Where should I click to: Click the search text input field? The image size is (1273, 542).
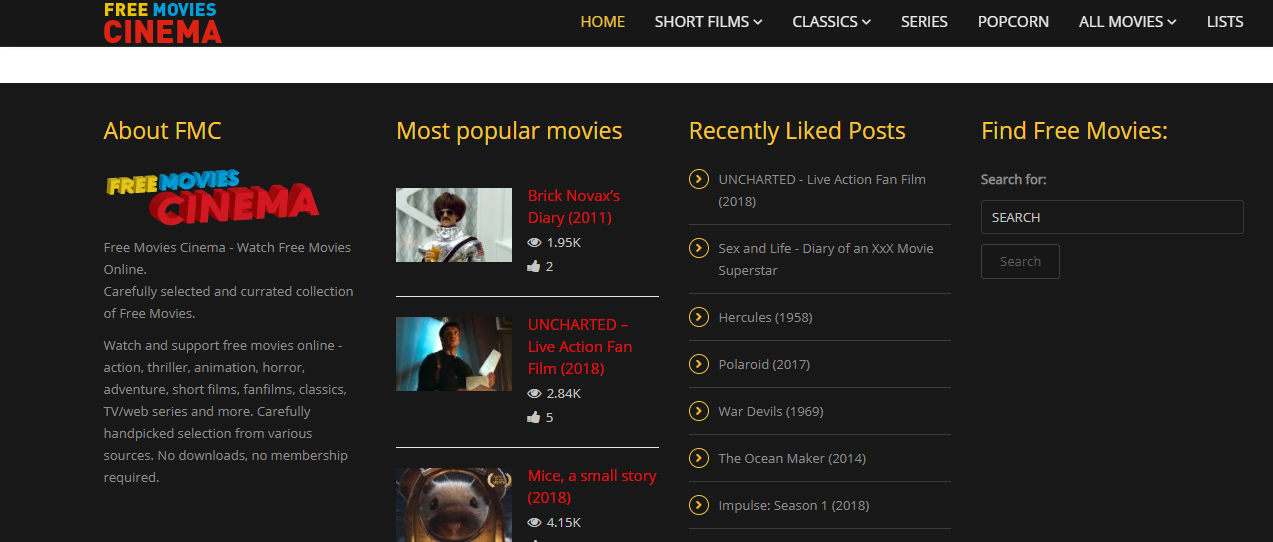click(x=1111, y=217)
